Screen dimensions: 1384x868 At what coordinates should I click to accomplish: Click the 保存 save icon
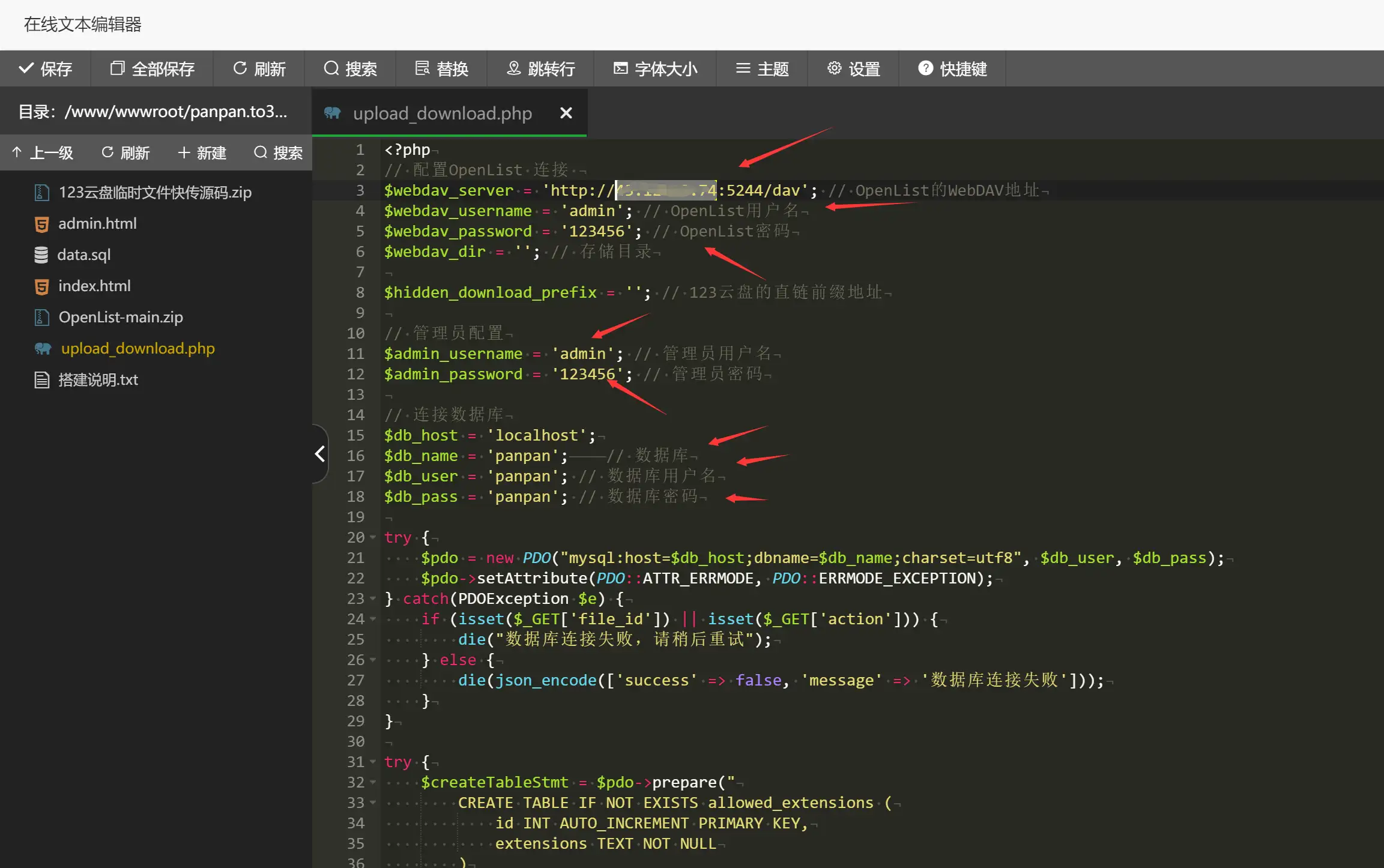[26, 68]
